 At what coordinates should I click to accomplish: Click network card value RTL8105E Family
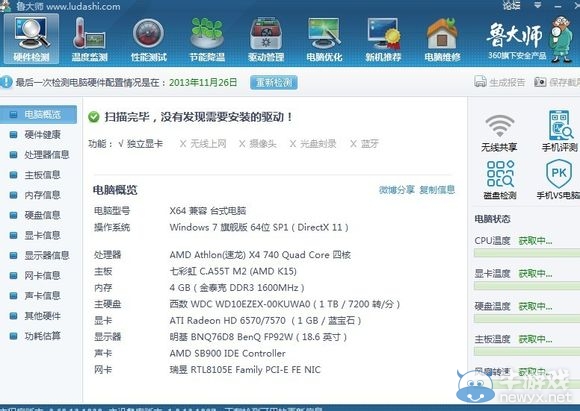pos(245,370)
